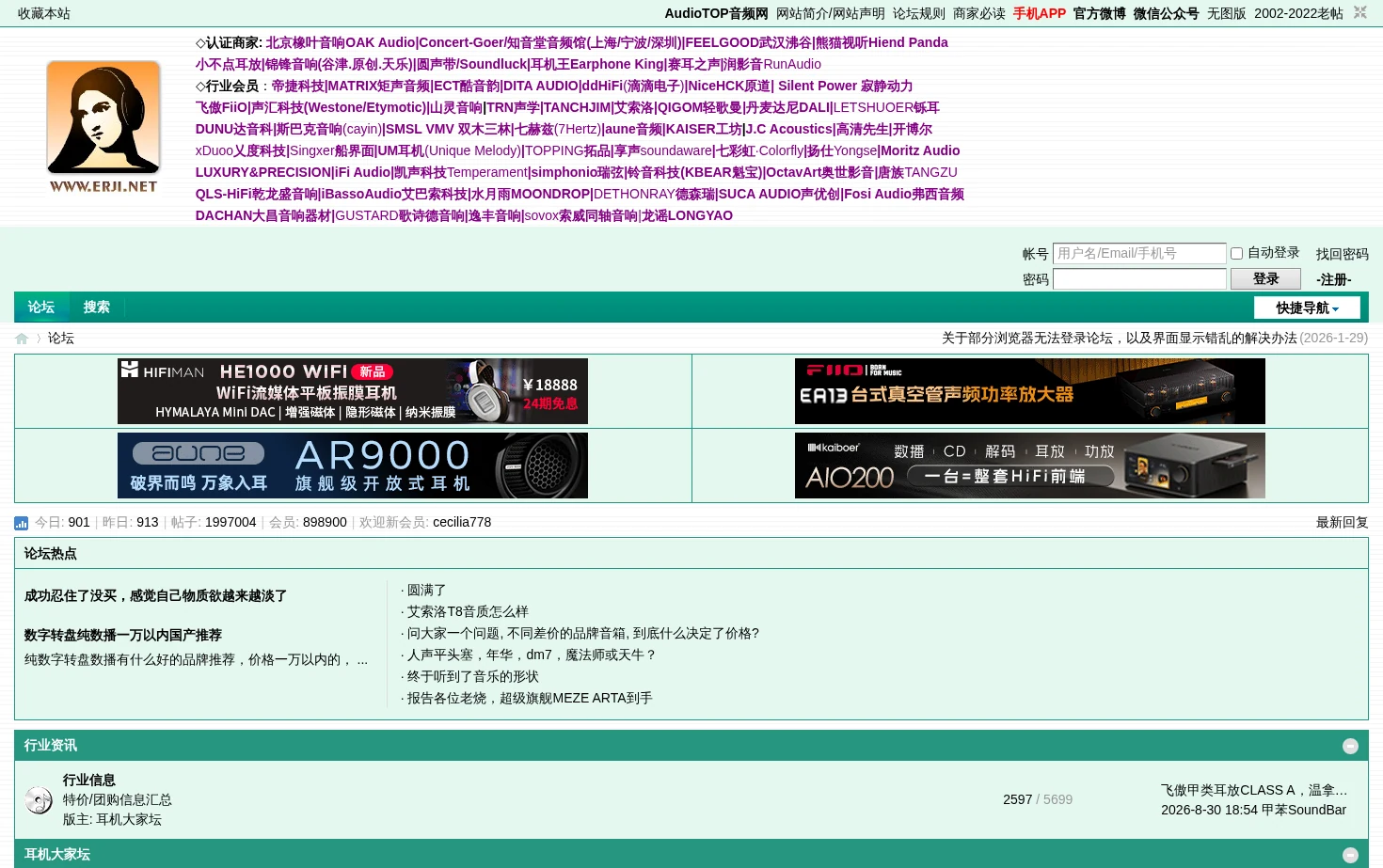
Task: Open the kaiboer AIO200 banner ad
Action: [1030, 466]
